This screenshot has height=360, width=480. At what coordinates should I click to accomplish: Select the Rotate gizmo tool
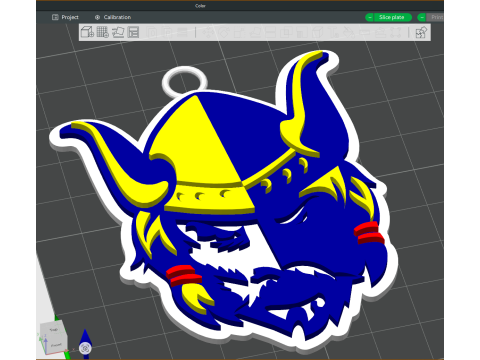tap(223, 32)
